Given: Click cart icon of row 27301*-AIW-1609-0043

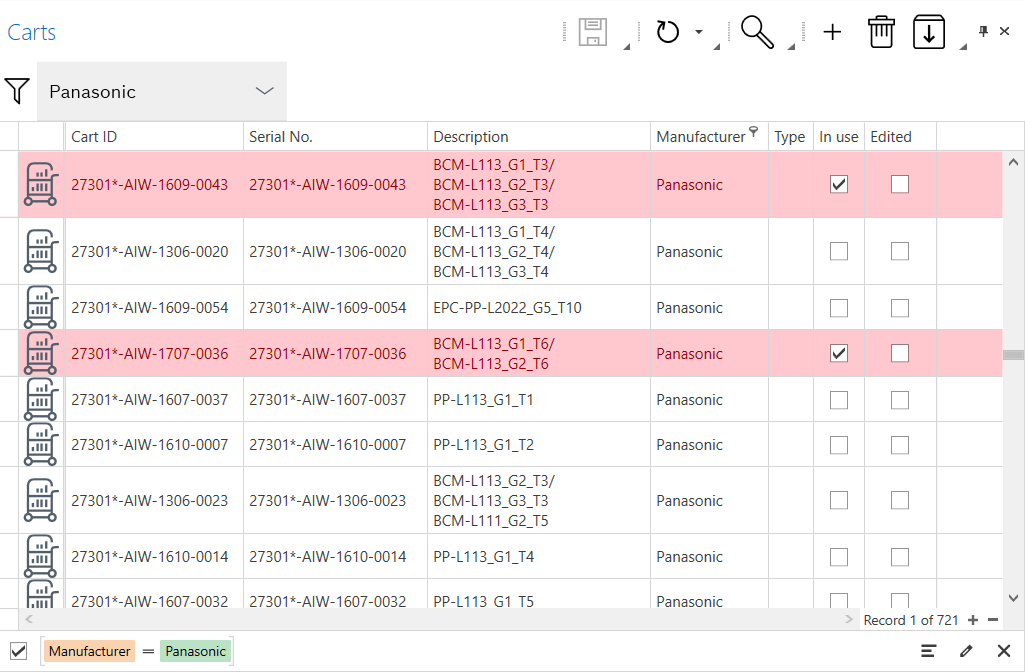Looking at the screenshot, I should (x=41, y=184).
